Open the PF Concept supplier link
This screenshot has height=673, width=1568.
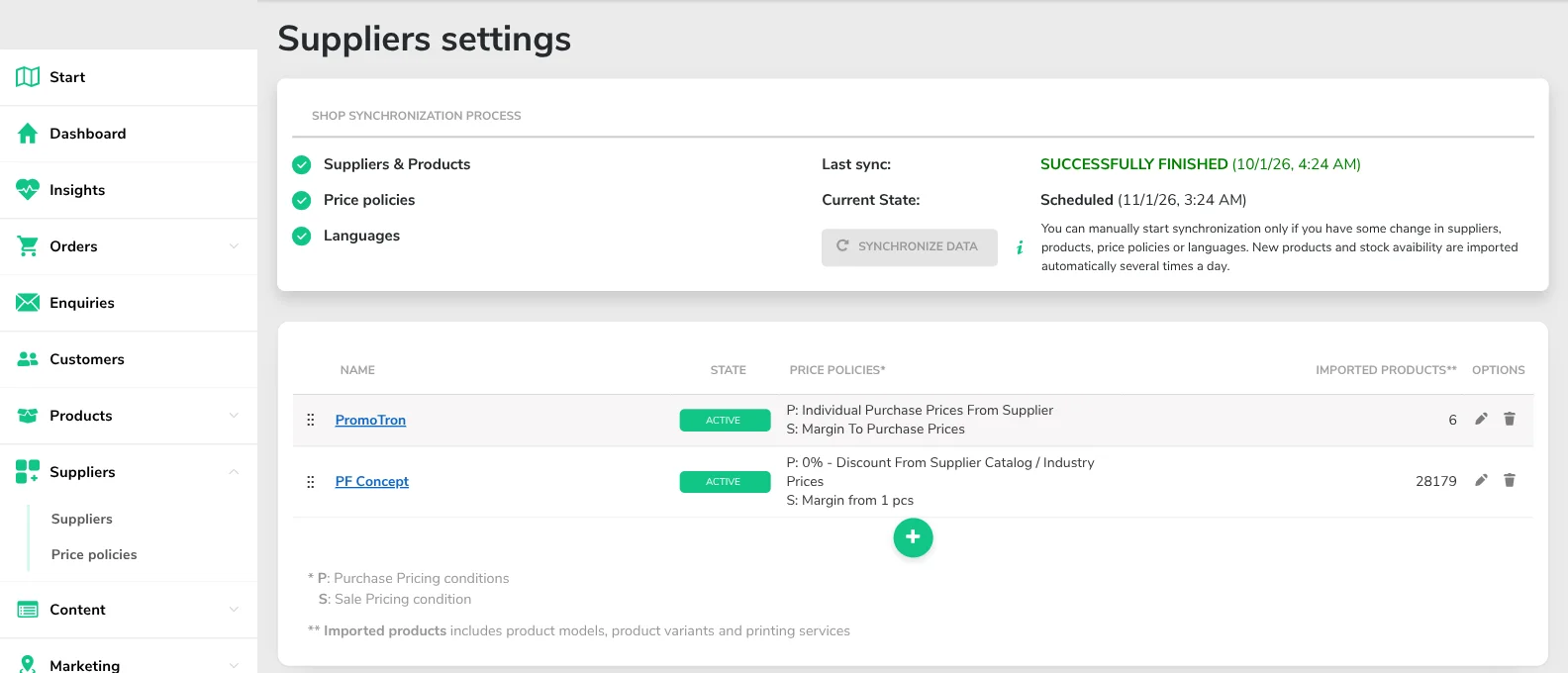pos(371,481)
